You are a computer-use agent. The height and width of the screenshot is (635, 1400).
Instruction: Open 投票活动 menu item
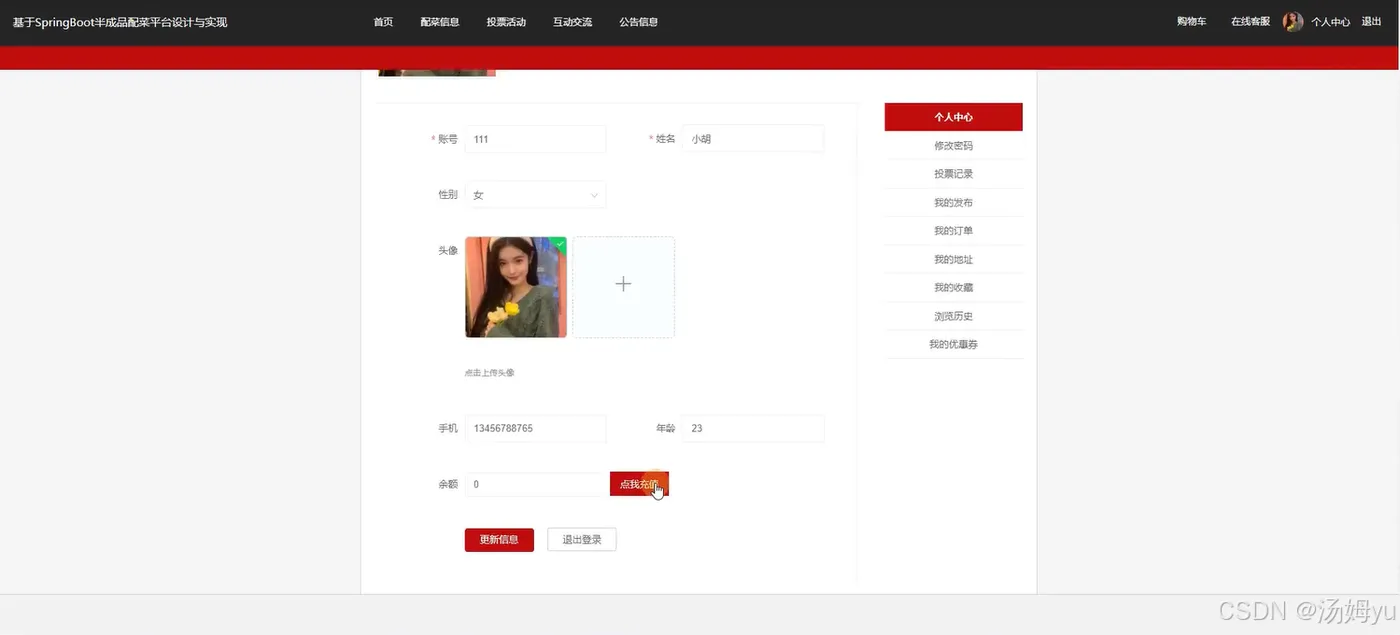[x=506, y=22]
